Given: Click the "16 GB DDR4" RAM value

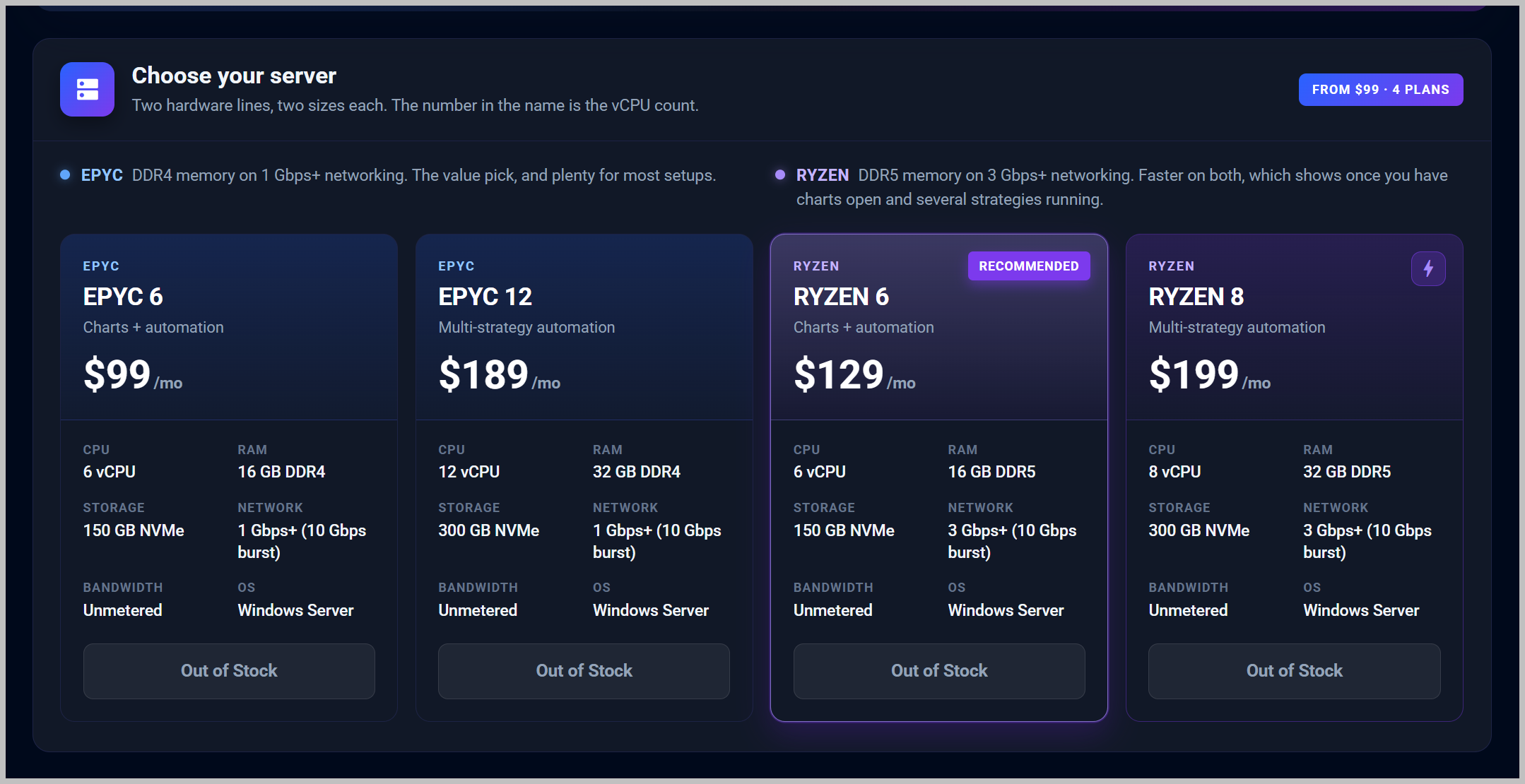Looking at the screenshot, I should click(x=281, y=472).
